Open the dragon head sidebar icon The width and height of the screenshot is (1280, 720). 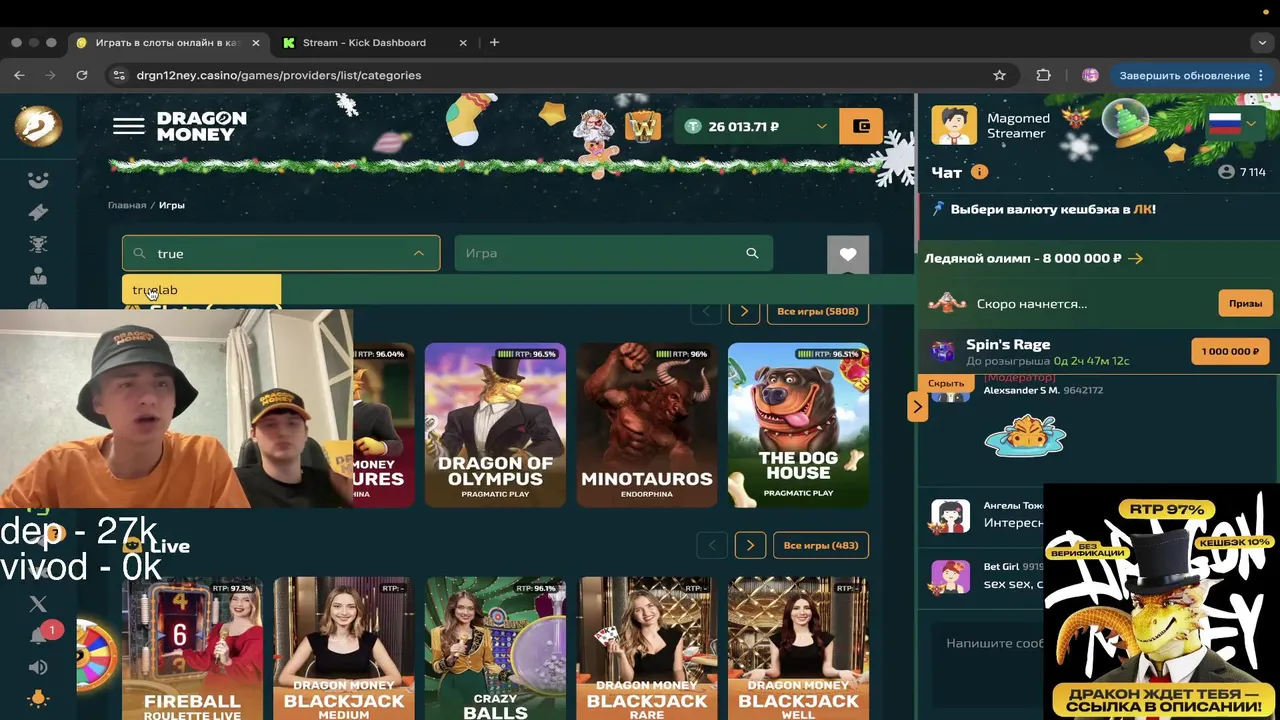[x=38, y=244]
